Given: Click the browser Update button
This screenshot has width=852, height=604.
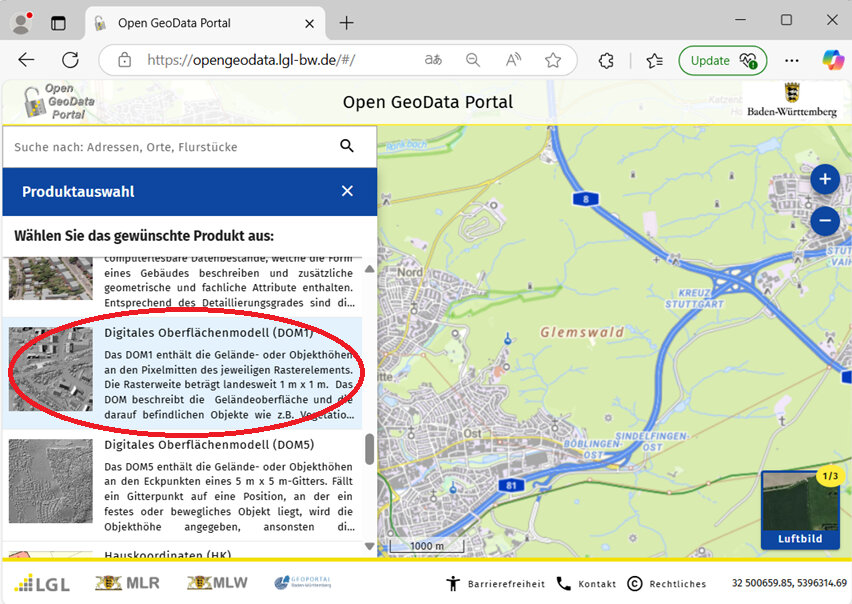Looking at the screenshot, I should 722,60.
